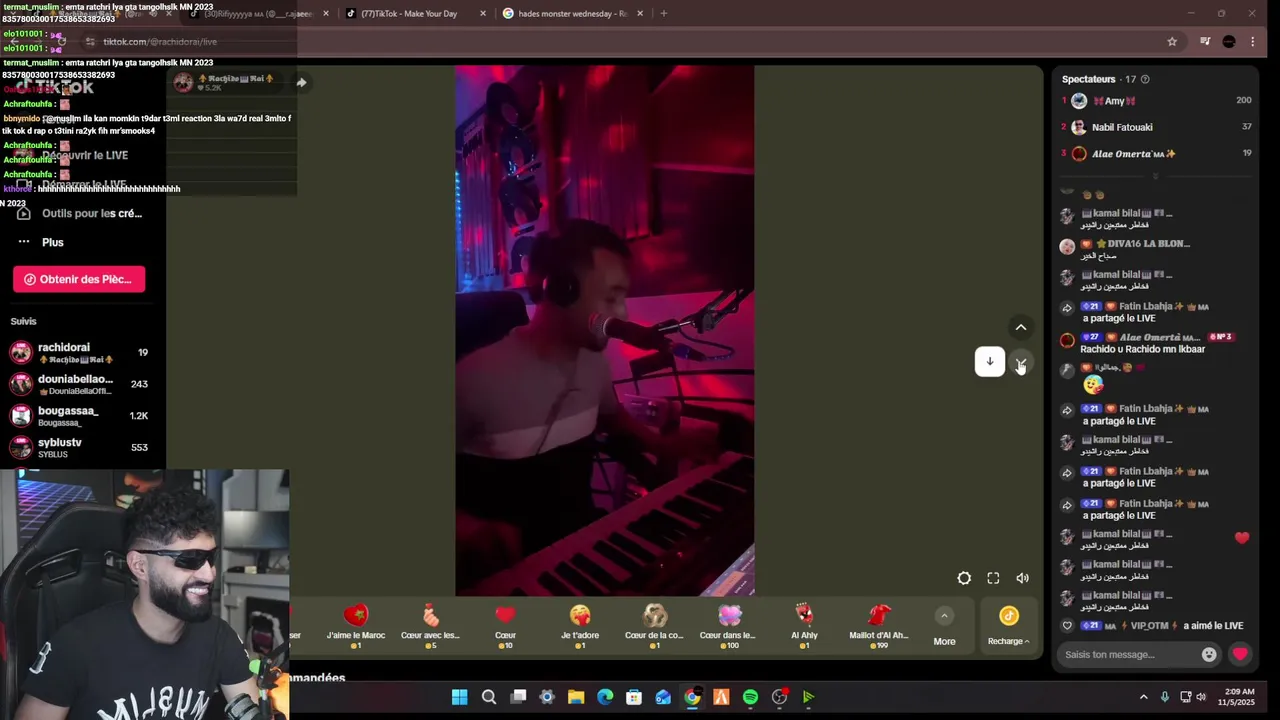This screenshot has width=1280, height=720.
Task: Expand the More gifts panel
Action: point(944,625)
